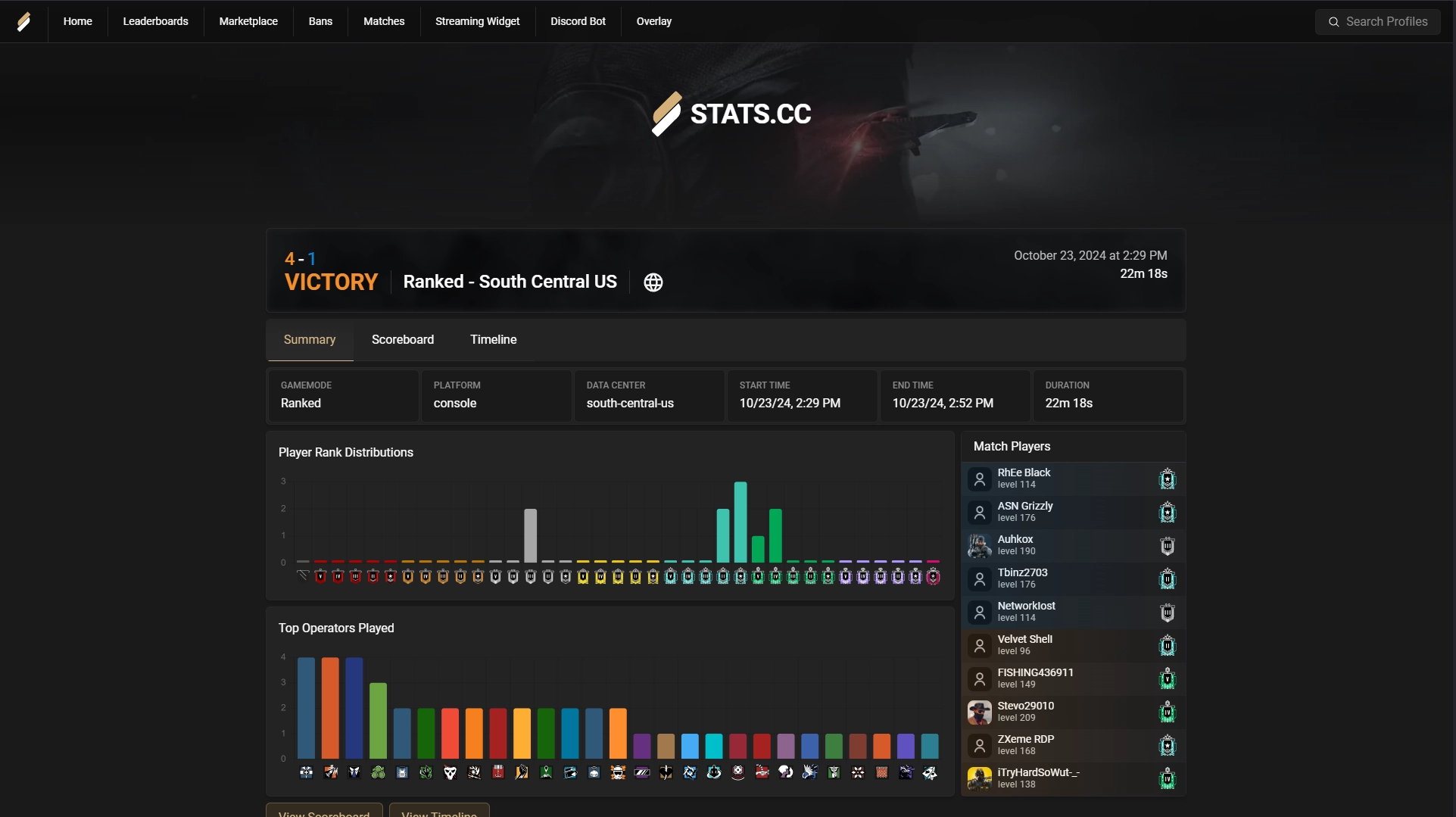Click Stevo29010's profile avatar
1456x817 pixels.
pyautogui.click(x=979, y=712)
